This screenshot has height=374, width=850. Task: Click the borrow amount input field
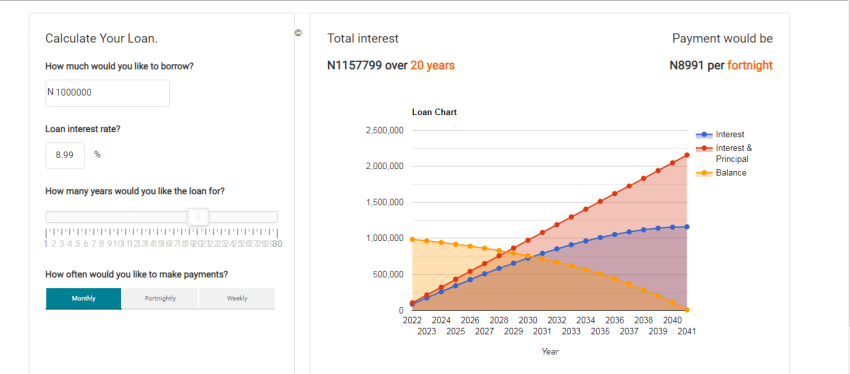click(107, 93)
